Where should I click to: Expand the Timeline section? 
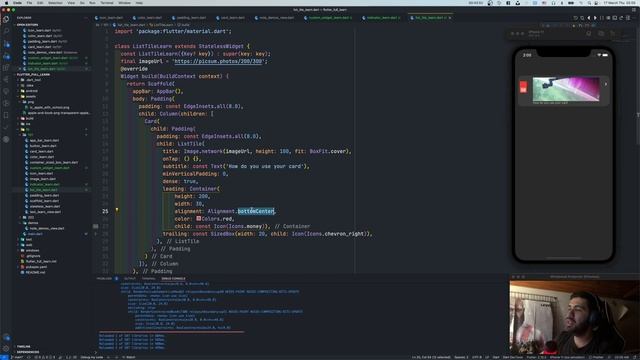point(24,347)
